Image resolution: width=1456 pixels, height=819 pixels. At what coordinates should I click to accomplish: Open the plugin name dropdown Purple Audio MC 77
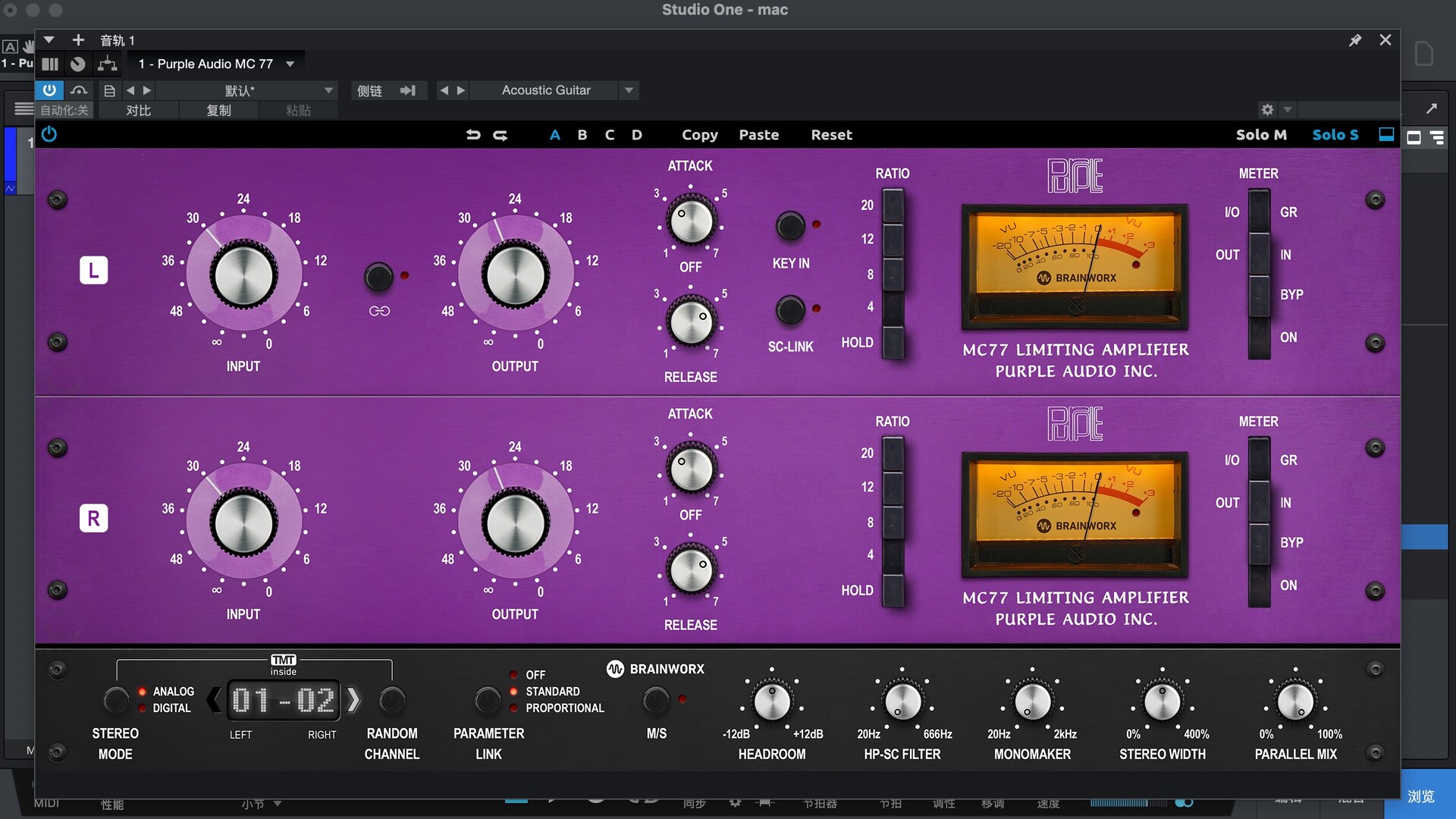coord(216,64)
